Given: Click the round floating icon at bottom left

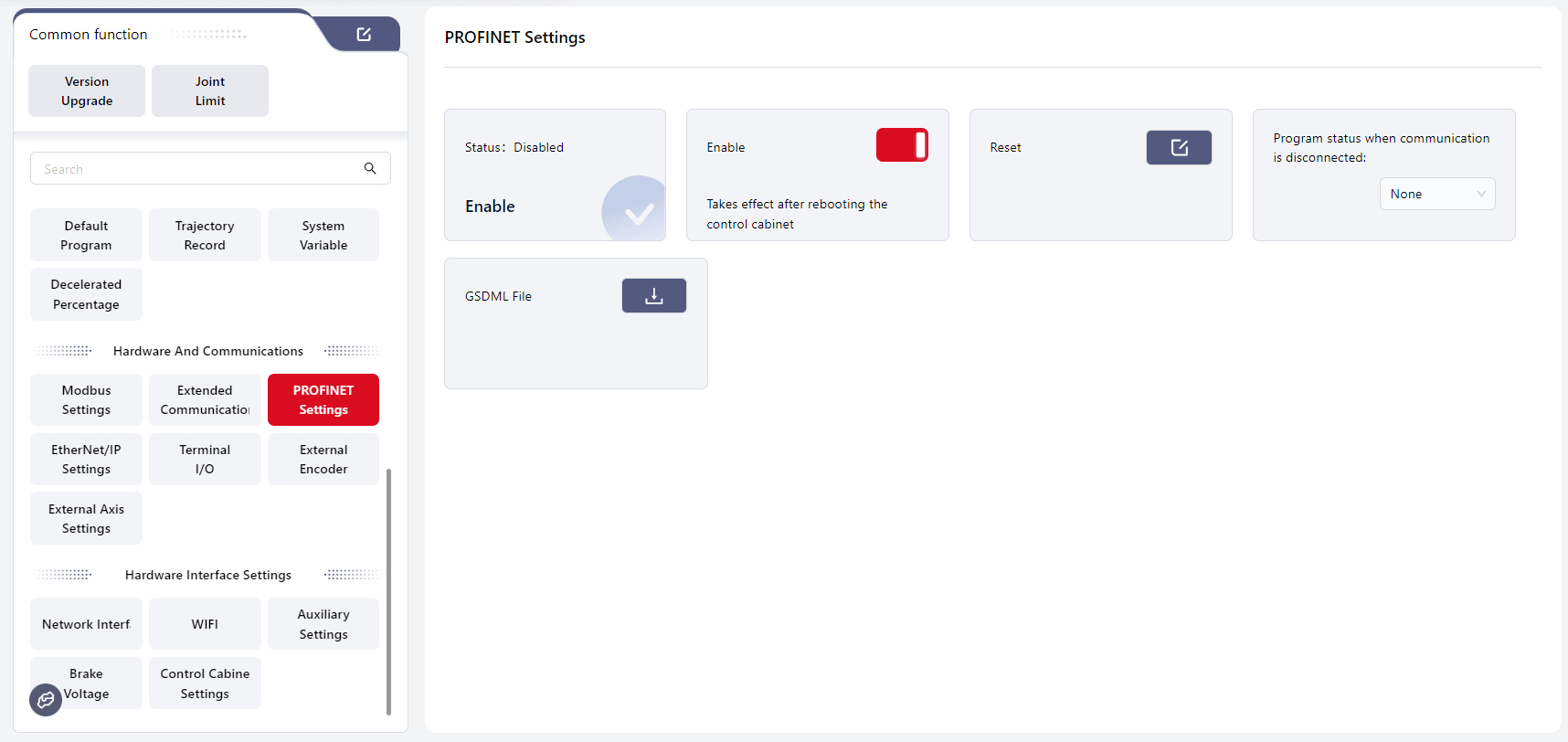Looking at the screenshot, I should (x=46, y=700).
